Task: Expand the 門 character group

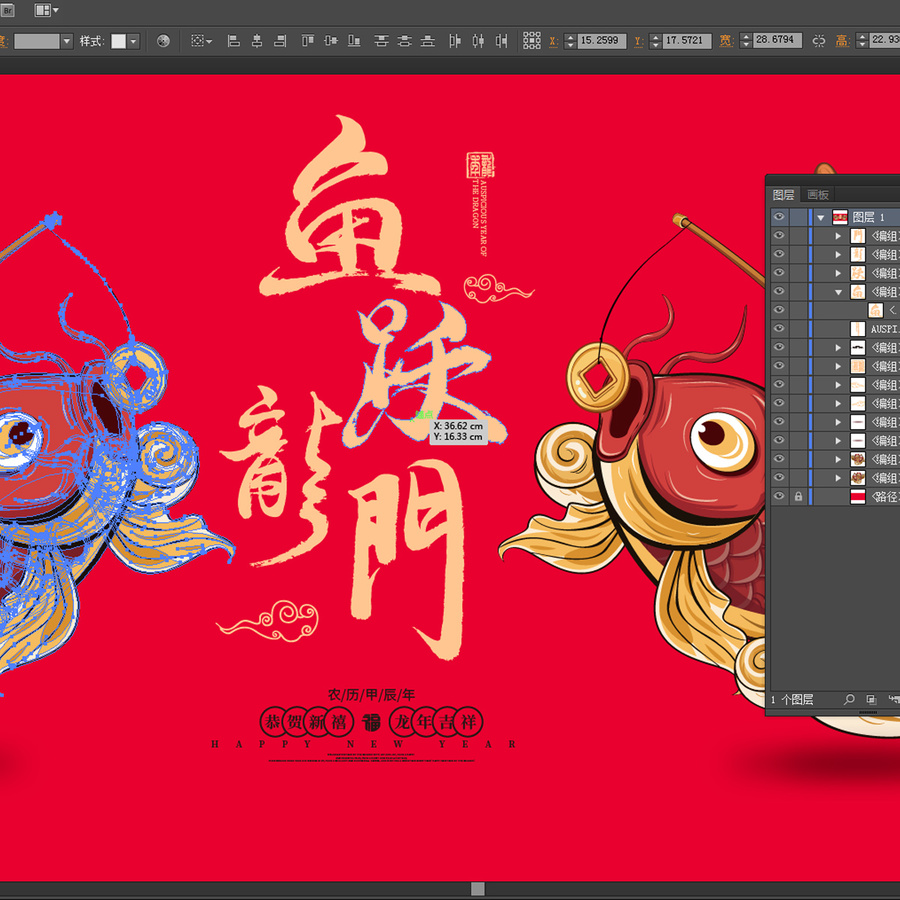Action: pyautogui.click(x=838, y=236)
